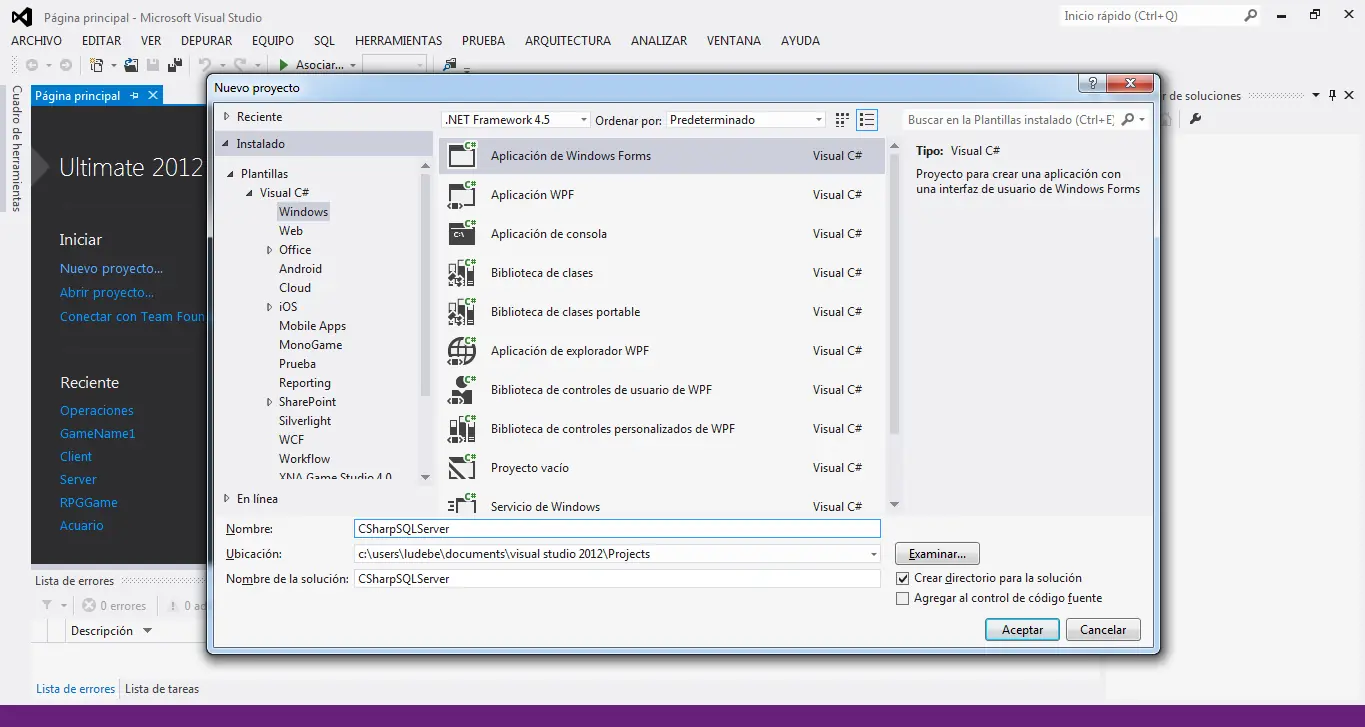Choose the Aplicación de consola template icon
This screenshot has height=727, width=1365.
click(x=462, y=233)
